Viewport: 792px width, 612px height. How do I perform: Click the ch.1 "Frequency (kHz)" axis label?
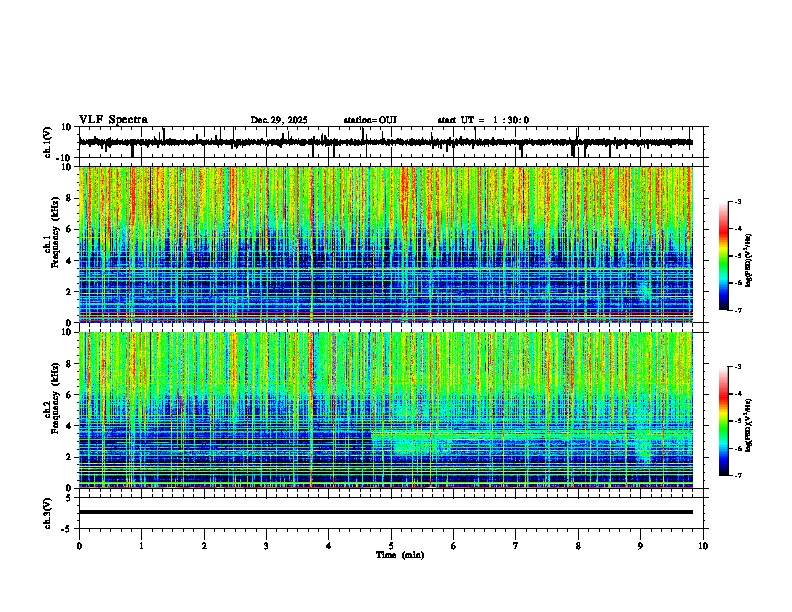pos(56,232)
